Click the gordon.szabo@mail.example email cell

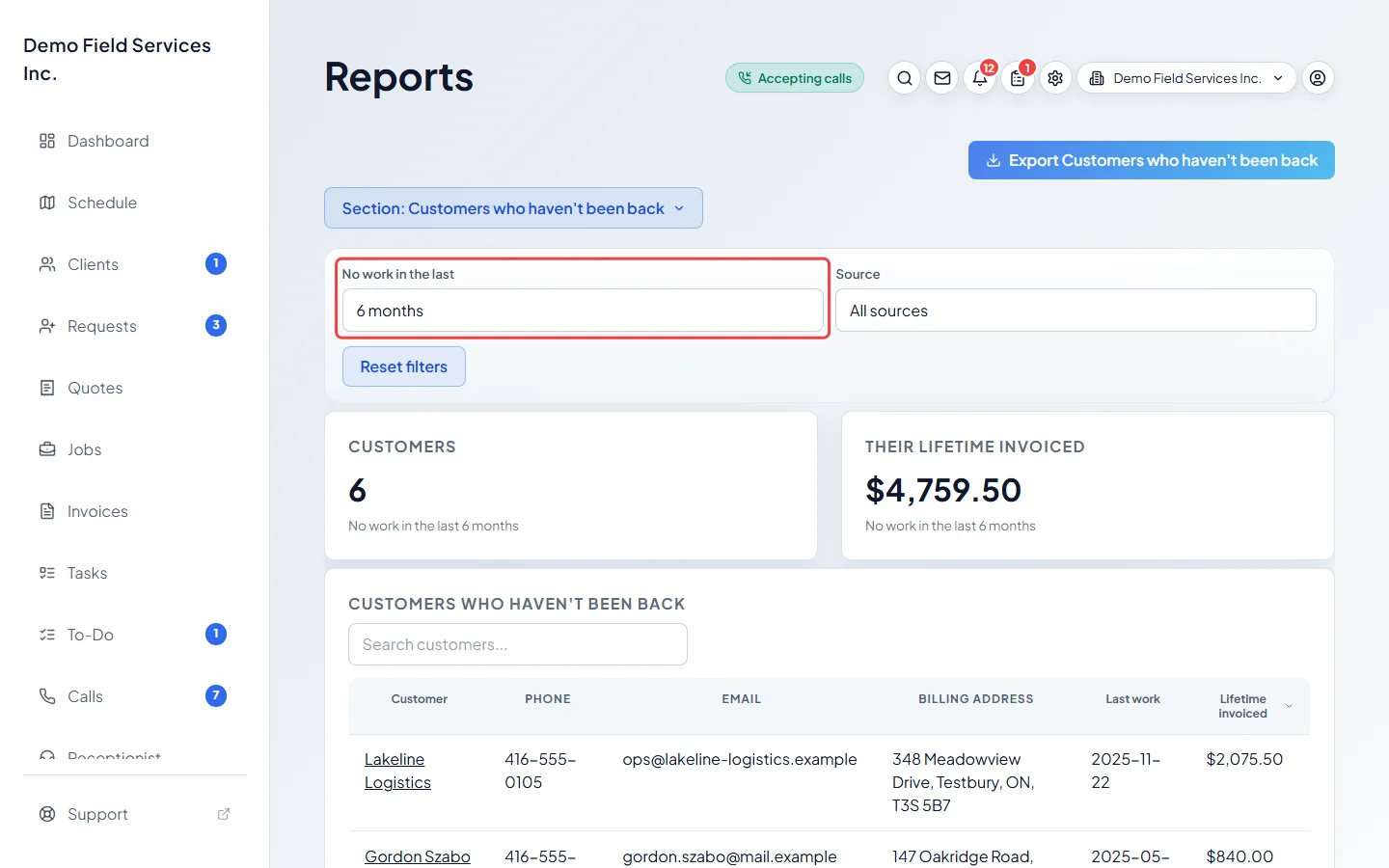pyautogui.click(x=730, y=856)
